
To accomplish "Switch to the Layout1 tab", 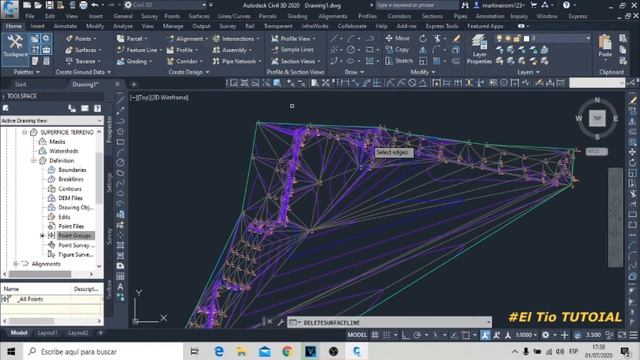I will [x=47, y=333].
